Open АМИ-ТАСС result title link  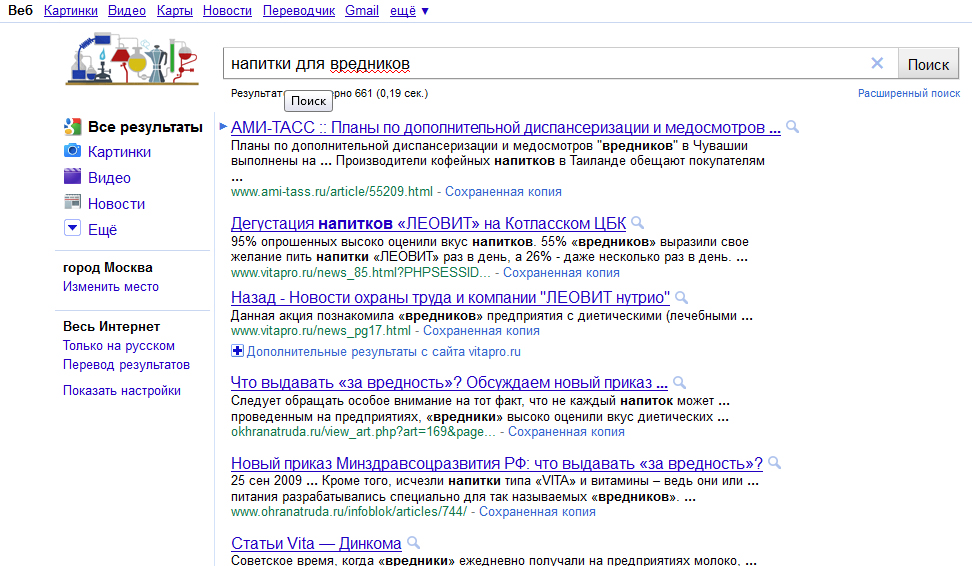click(x=505, y=128)
